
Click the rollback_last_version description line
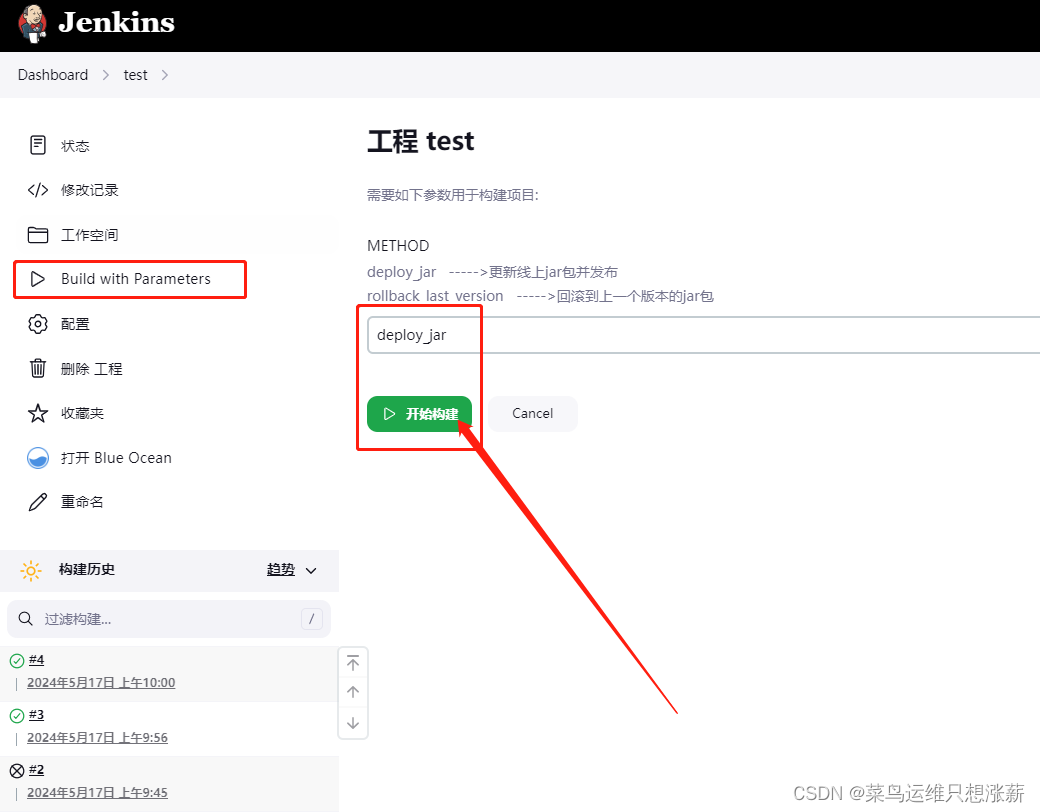click(x=541, y=296)
